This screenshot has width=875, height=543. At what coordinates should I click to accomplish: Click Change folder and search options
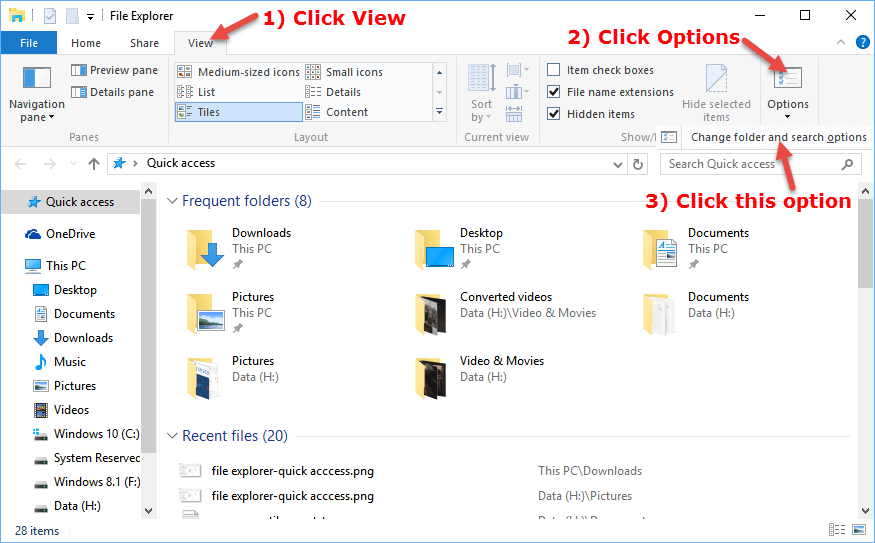[x=778, y=137]
